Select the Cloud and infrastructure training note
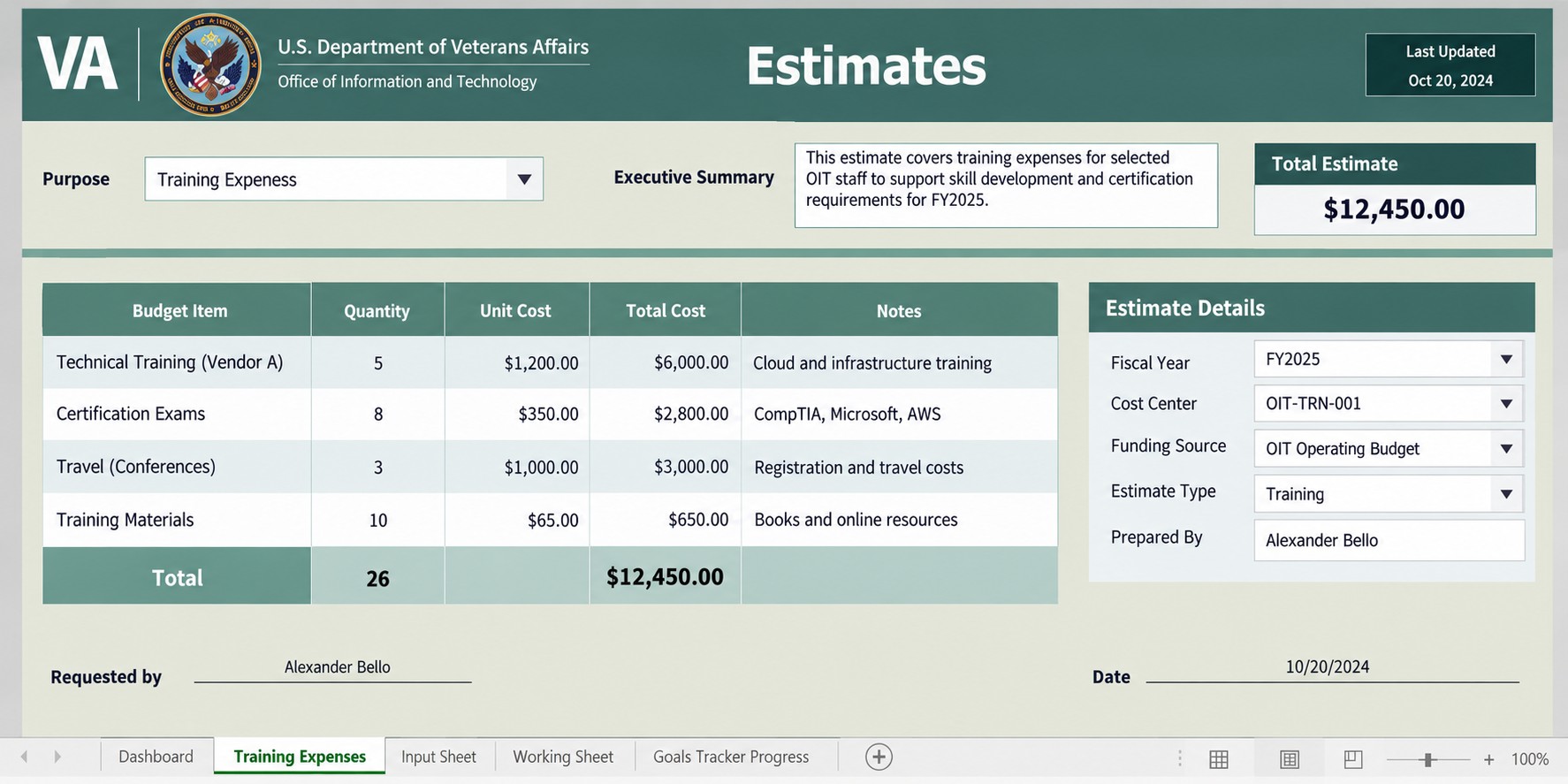Viewport: 1568px width, 784px height. coord(900,362)
